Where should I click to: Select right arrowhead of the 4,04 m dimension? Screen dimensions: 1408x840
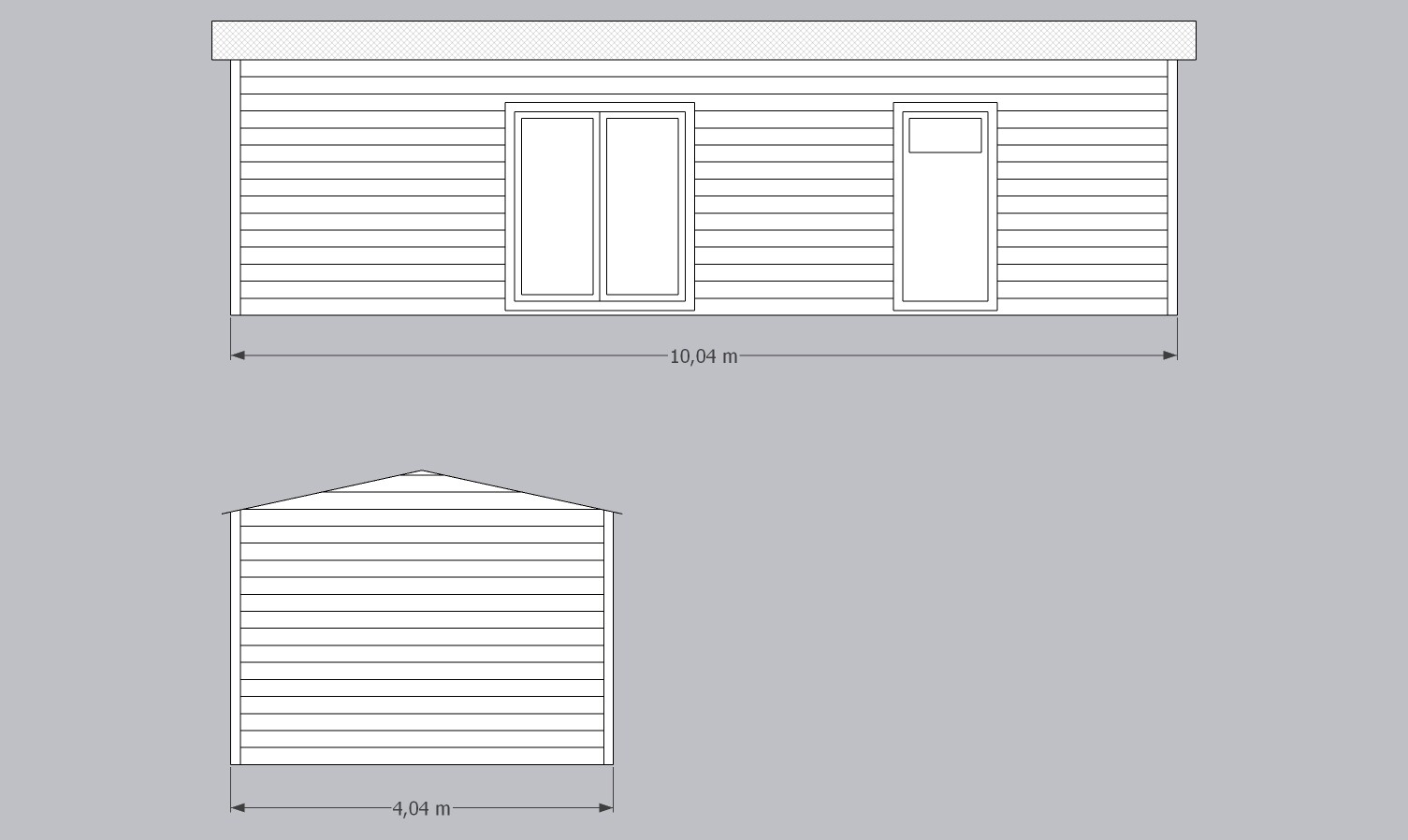(606, 807)
